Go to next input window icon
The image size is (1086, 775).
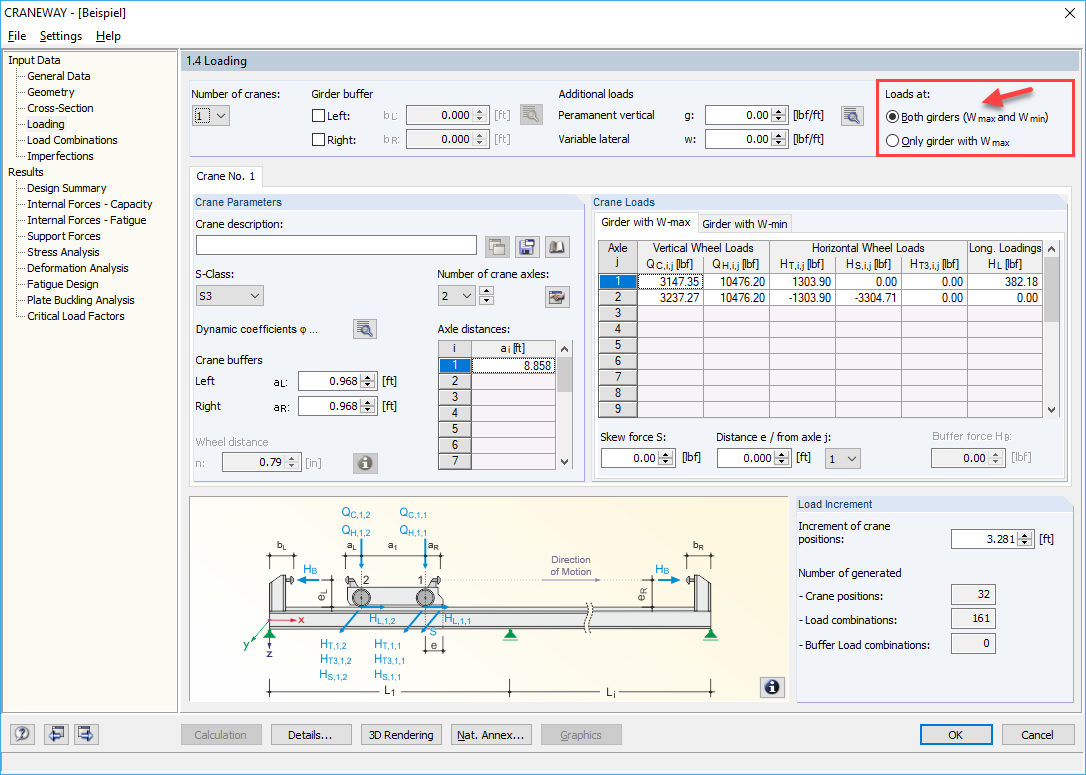[86, 734]
